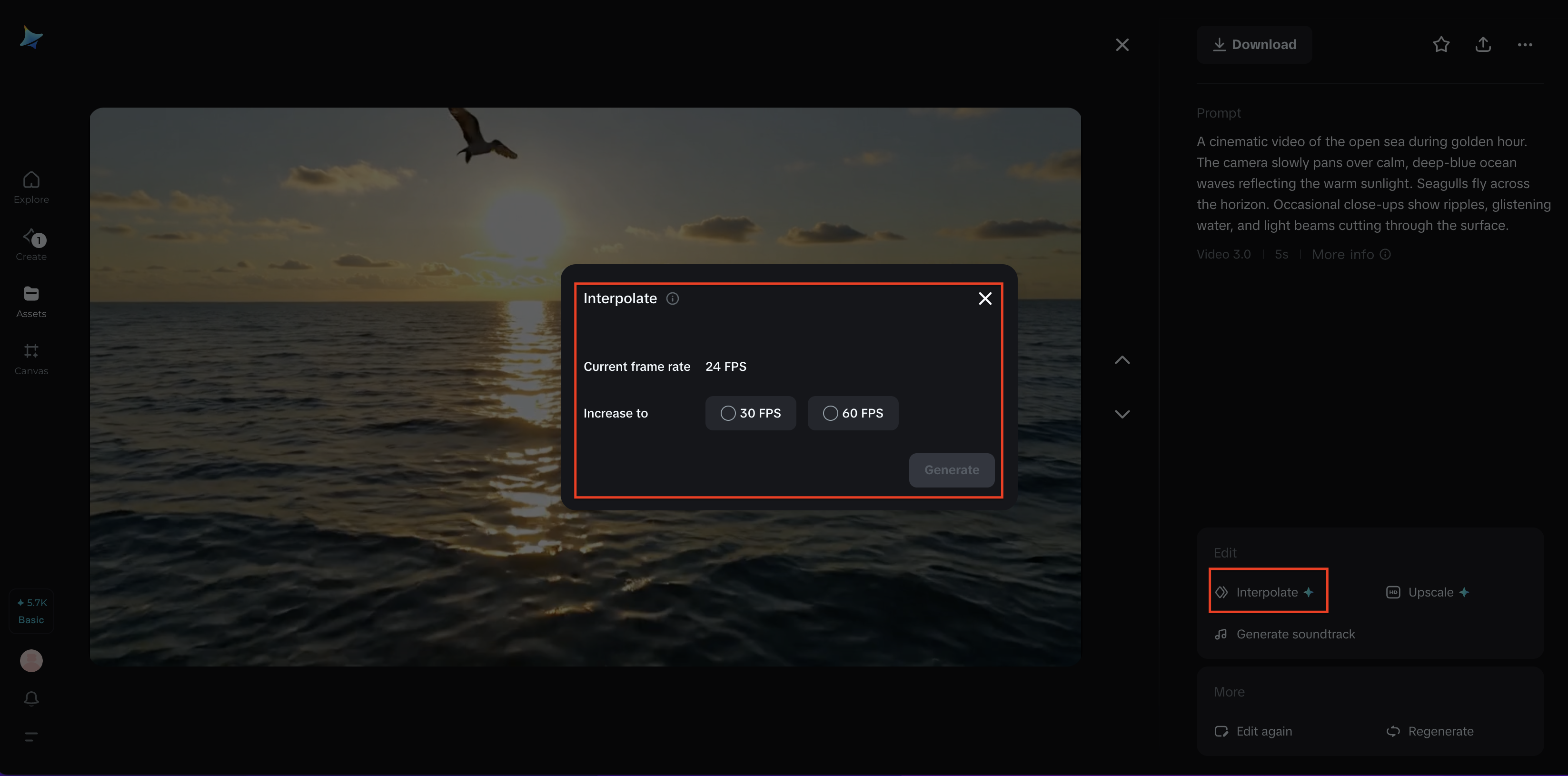Open the notifications bell

[31, 698]
